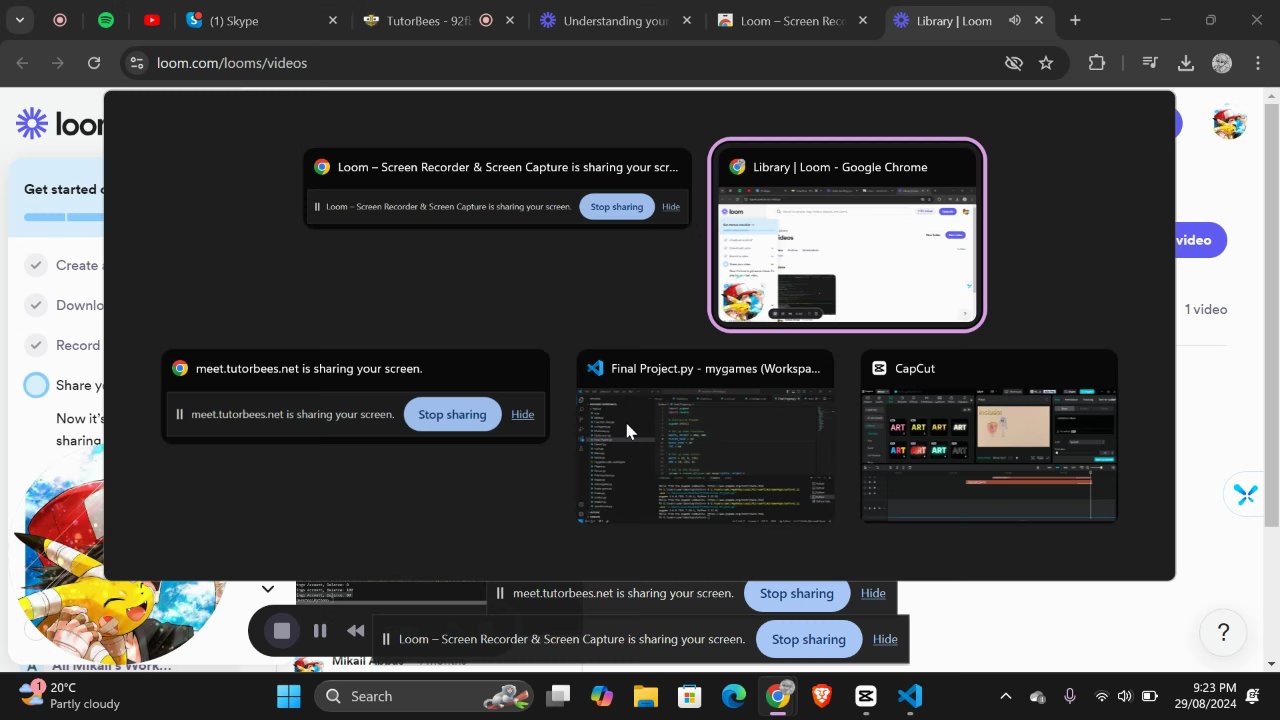The image size is (1280, 720).
Task: Open the Windows Start menu
Action: coord(288,696)
